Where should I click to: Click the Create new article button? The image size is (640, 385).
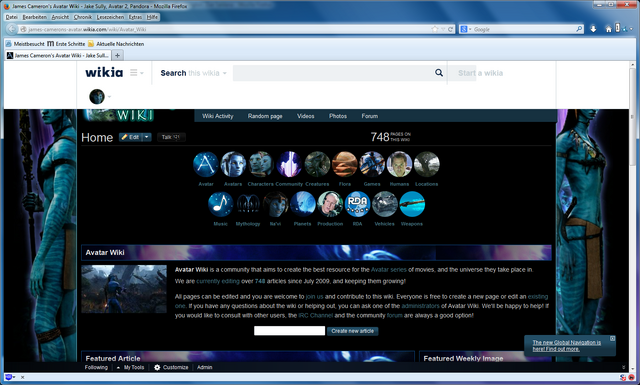tap(353, 331)
